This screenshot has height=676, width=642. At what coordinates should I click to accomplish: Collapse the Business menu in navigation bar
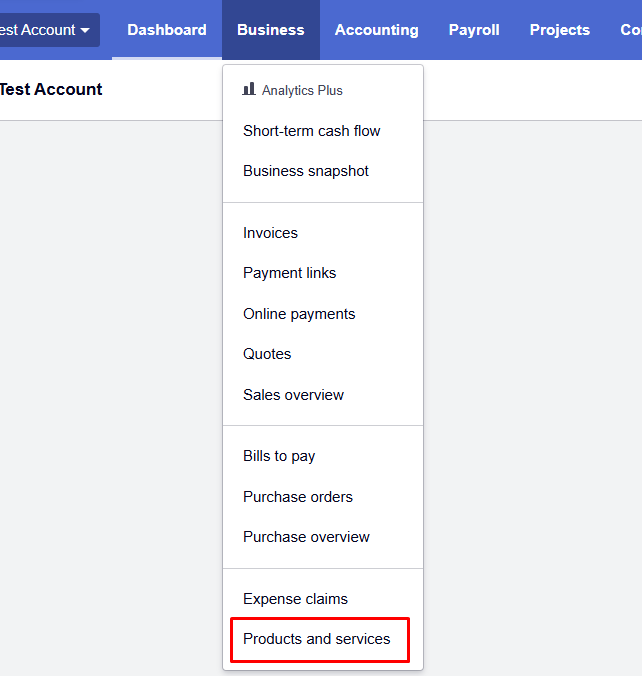click(271, 30)
